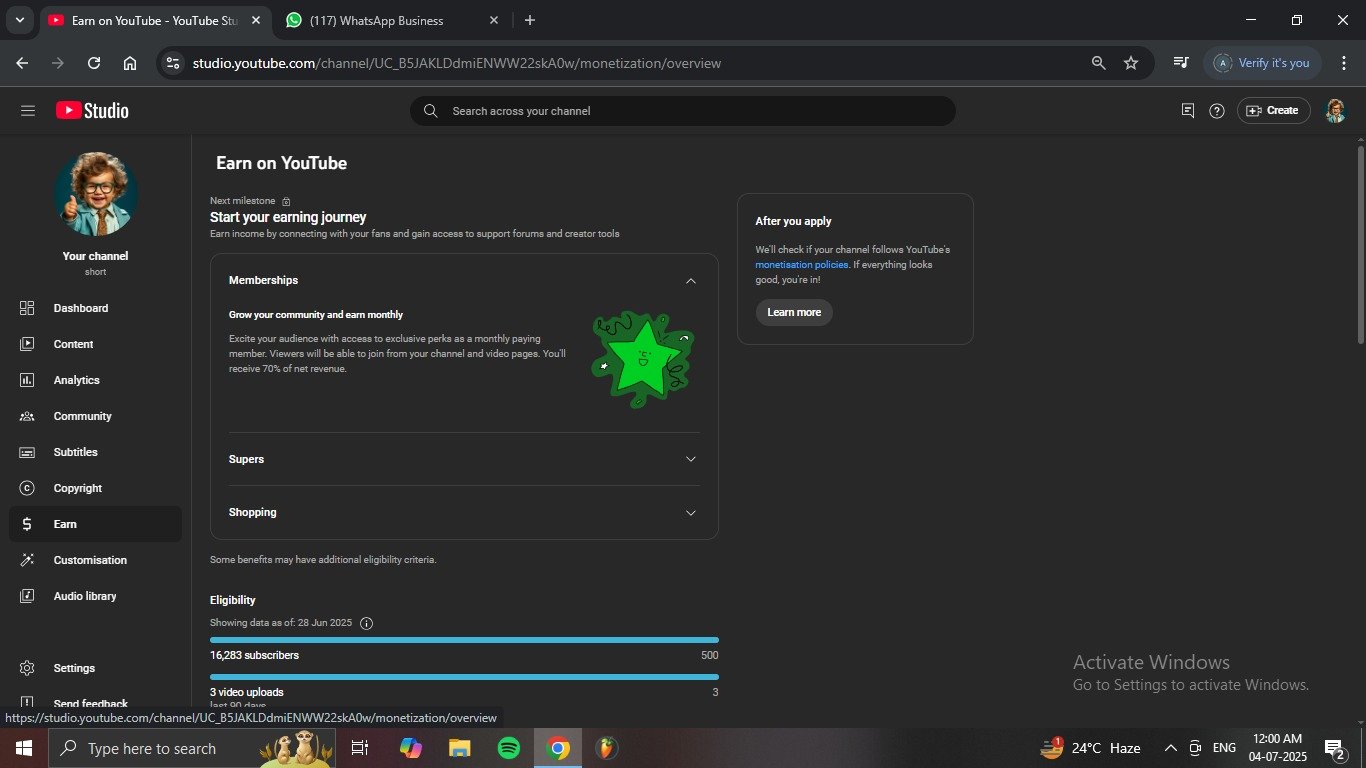Click the lock icon beside Next milestone
Screen dimensions: 1366x768
[286, 201]
